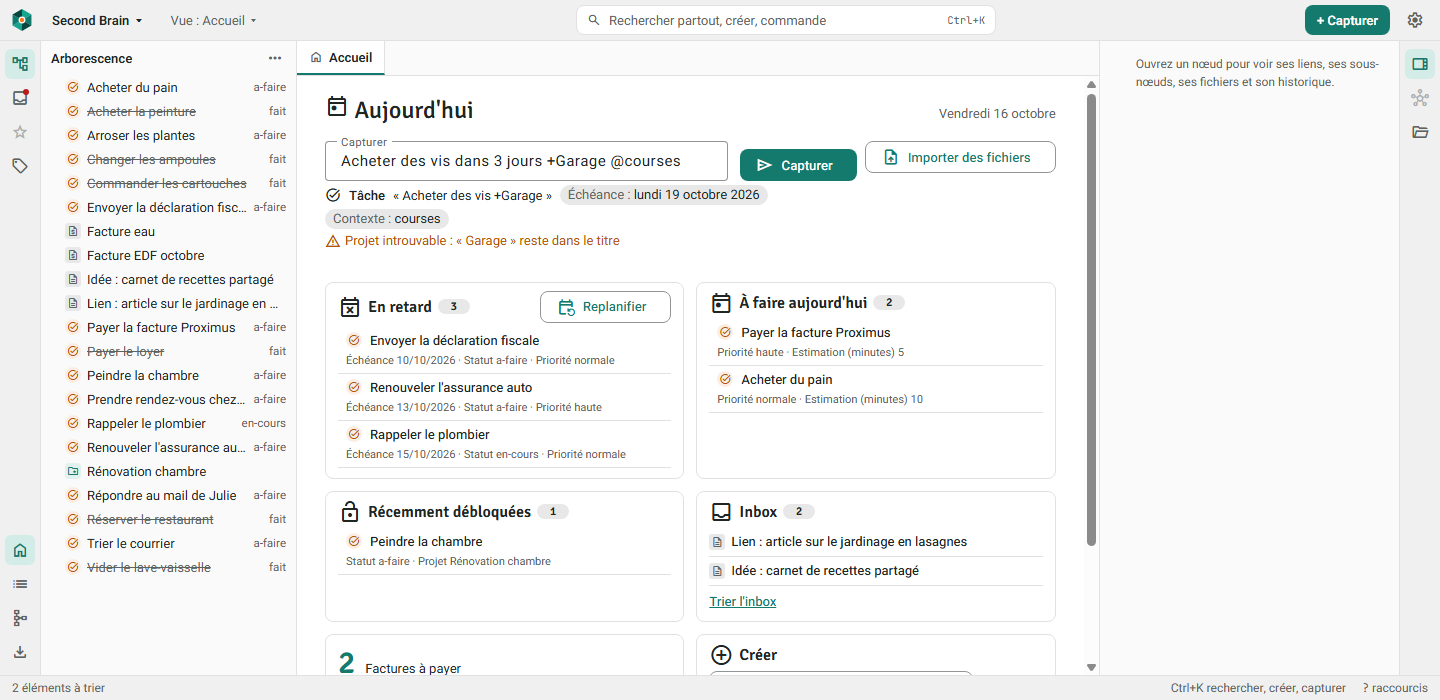Toggle check for Arroser les plantes in tree
The width and height of the screenshot is (1440, 700).
point(73,135)
